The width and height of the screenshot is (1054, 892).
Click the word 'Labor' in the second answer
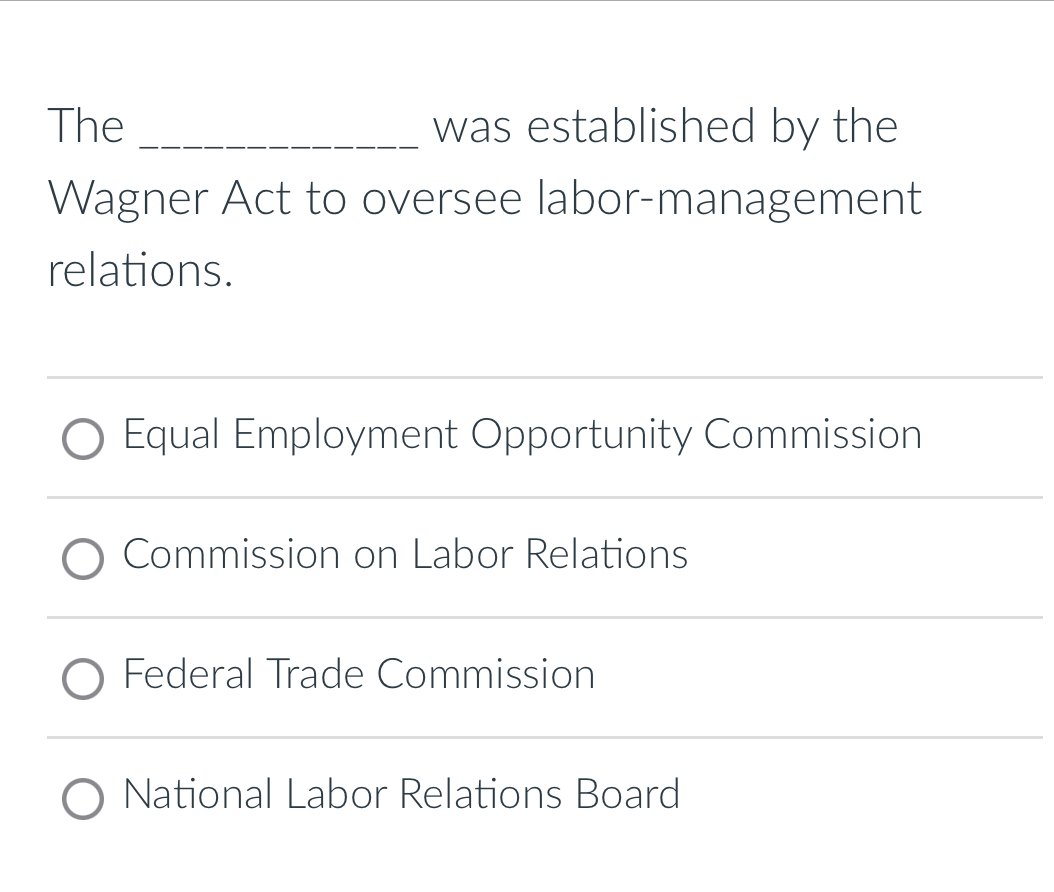tap(462, 554)
